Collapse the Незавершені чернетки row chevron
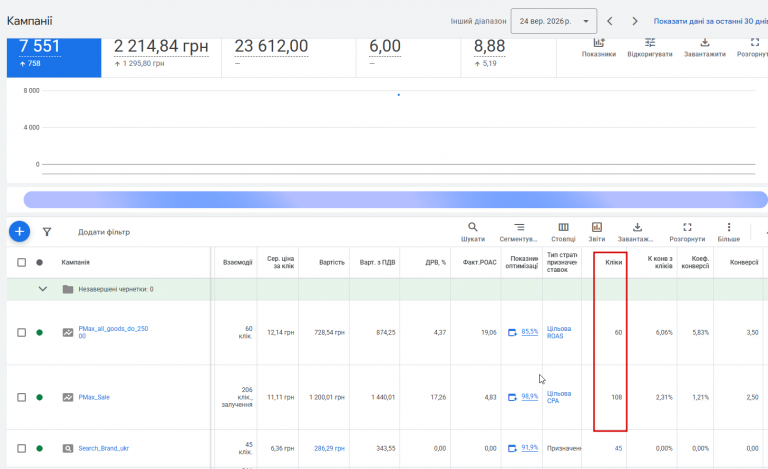Image resolution: width=768 pixels, height=469 pixels. pyautogui.click(x=43, y=289)
